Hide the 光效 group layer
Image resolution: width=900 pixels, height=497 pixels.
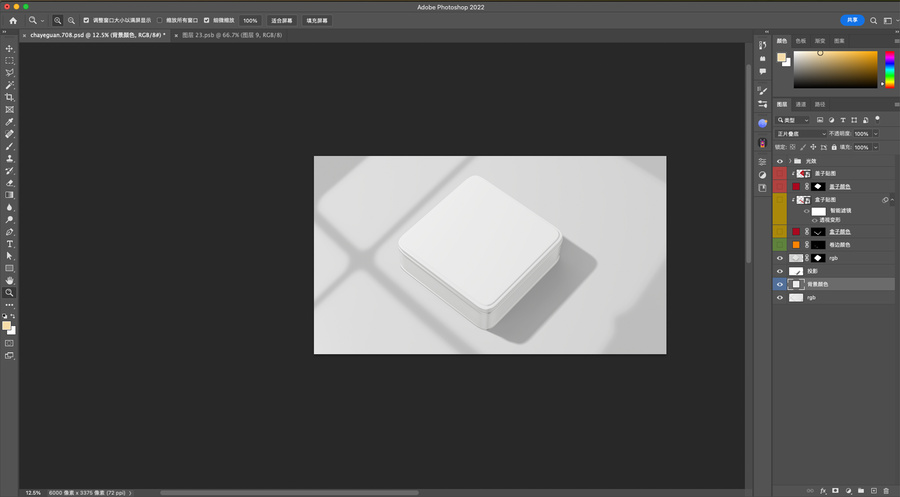pos(779,161)
